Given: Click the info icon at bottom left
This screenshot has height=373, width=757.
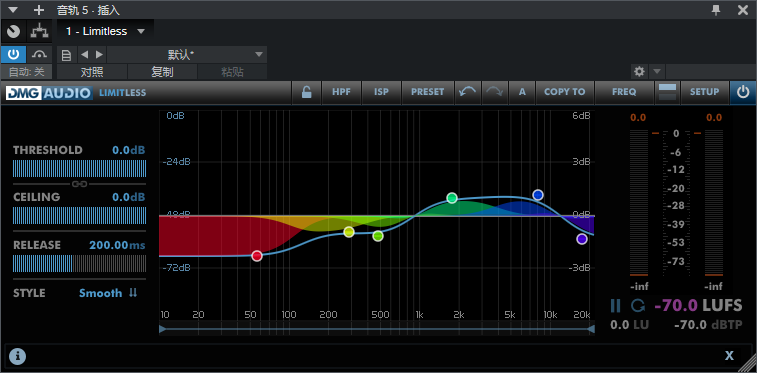Looking at the screenshot, I should 17,356.
